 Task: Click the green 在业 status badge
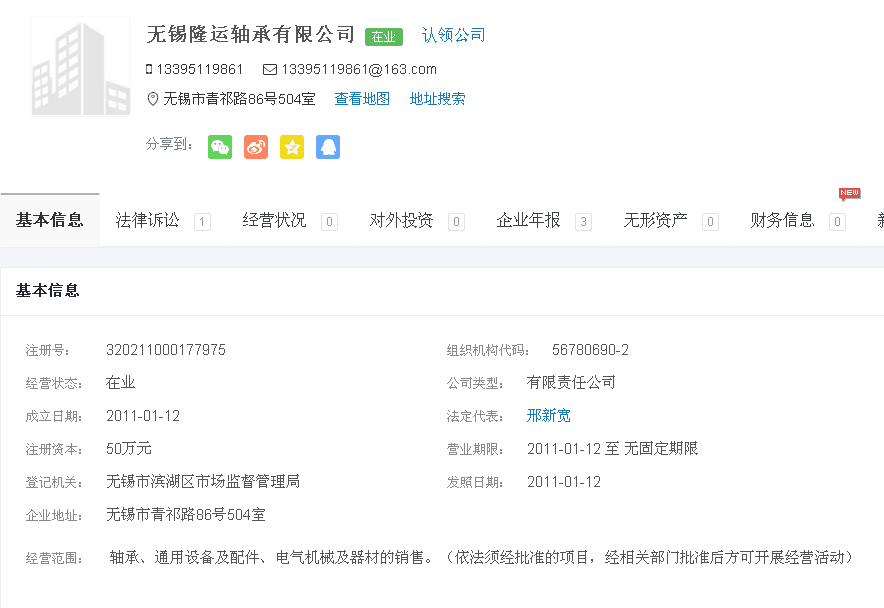383,37
